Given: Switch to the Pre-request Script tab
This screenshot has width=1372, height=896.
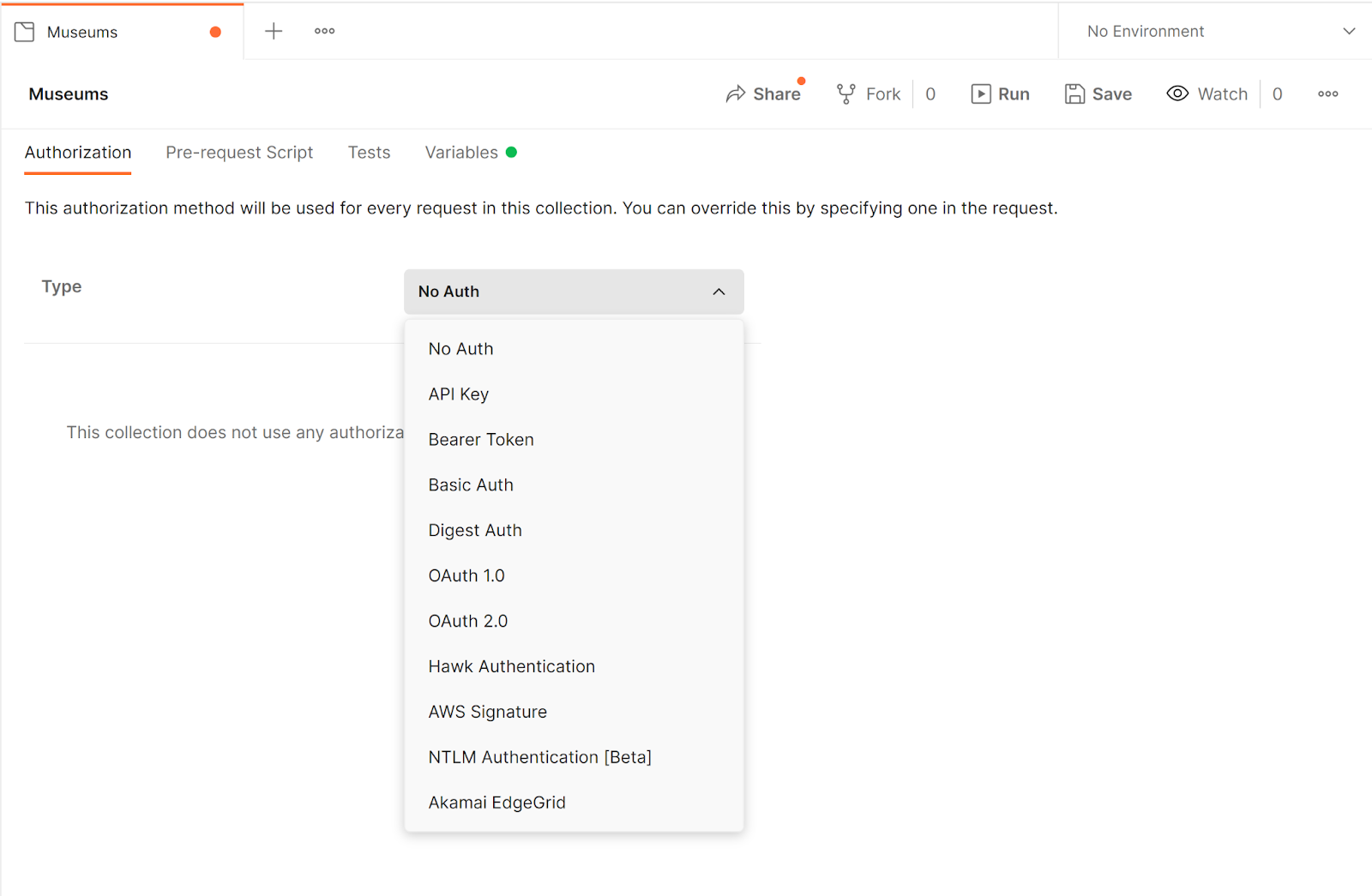Looking at the screenshot, I should [239, 153].
